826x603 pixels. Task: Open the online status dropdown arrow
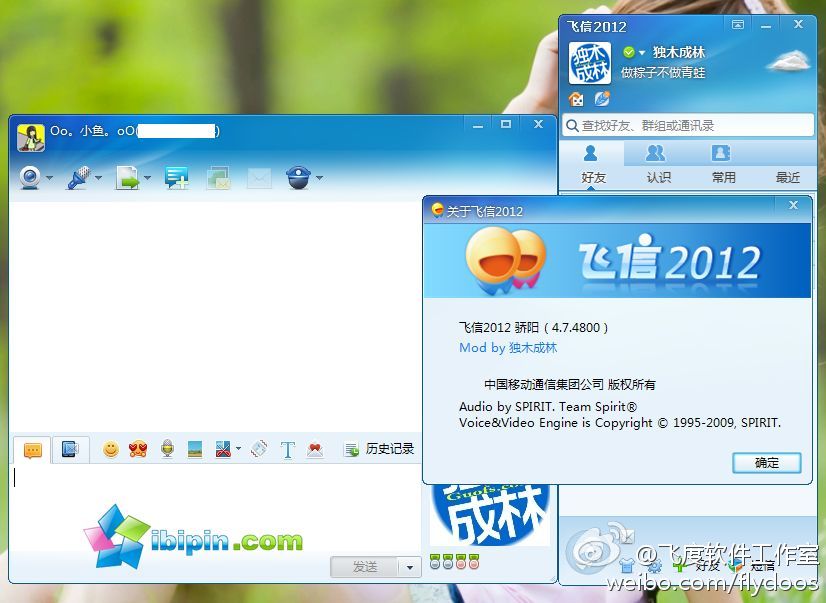pos(642,53)
